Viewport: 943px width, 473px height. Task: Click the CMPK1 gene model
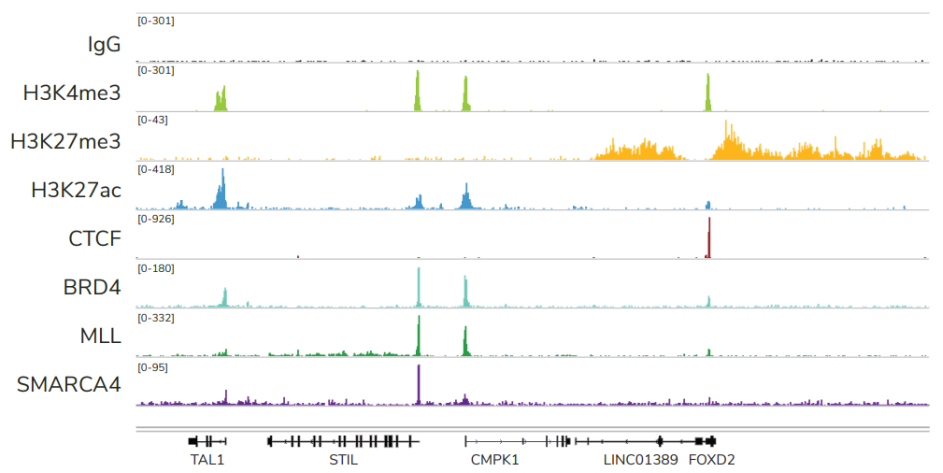point(517,442)
